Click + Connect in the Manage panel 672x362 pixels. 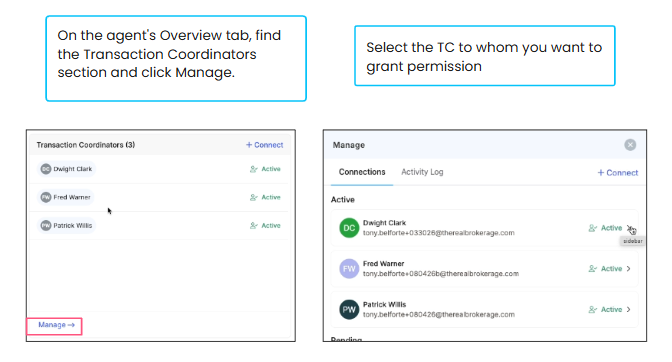click(x=618, y=173)
